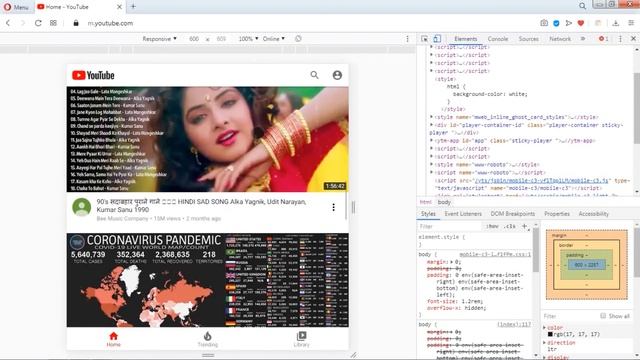Open the mobile-c3.js script source link

click(541, 180)
